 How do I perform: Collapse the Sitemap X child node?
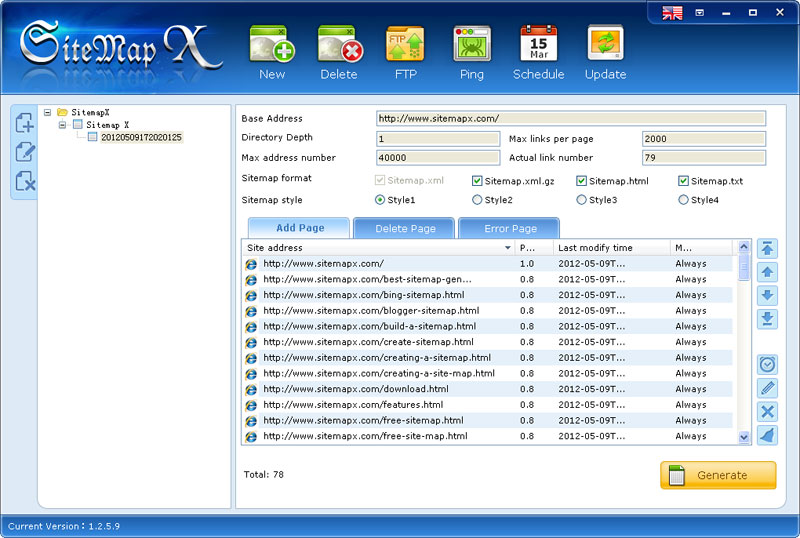[63, 125]
